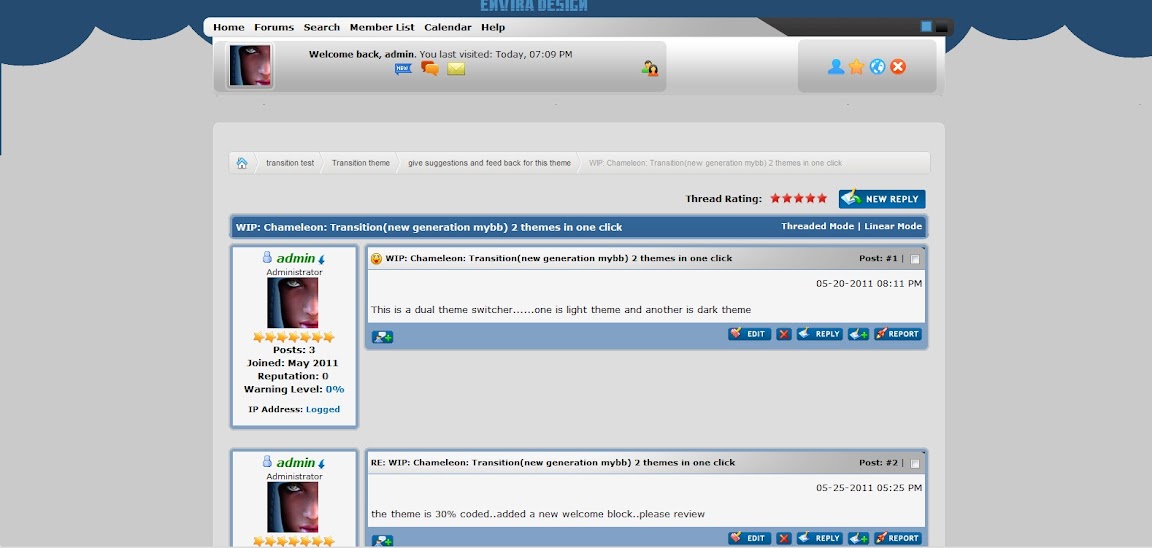This screenshot has height=548, width=1152.
Task: Click the add-buddy icon under post #2
Action: click(x=383, y=541)
